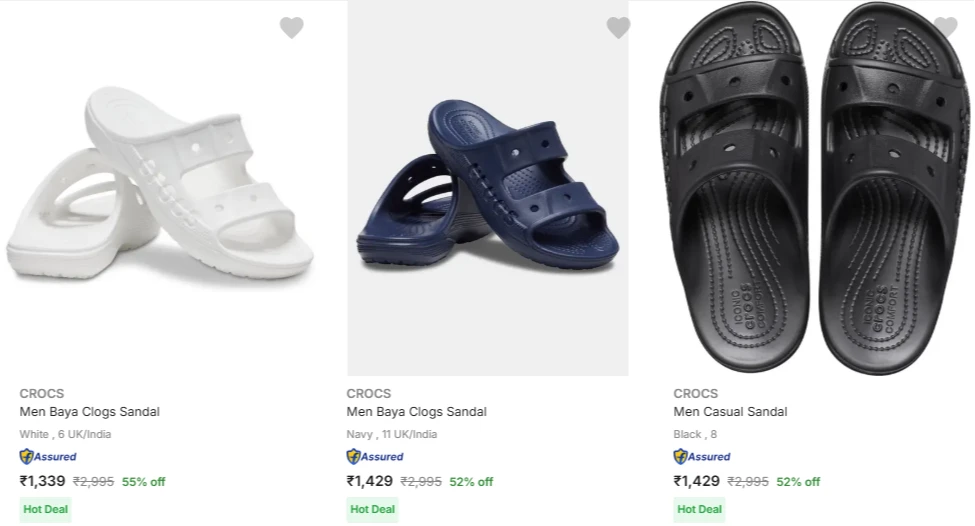Click the Assured badge under Navy sandal

coord(375,457)
